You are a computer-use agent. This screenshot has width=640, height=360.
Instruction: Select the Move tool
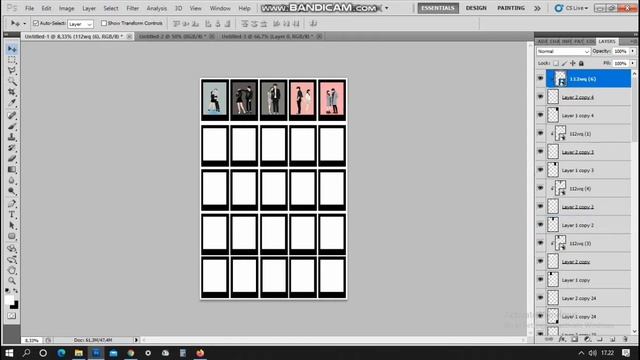(12, 49)
